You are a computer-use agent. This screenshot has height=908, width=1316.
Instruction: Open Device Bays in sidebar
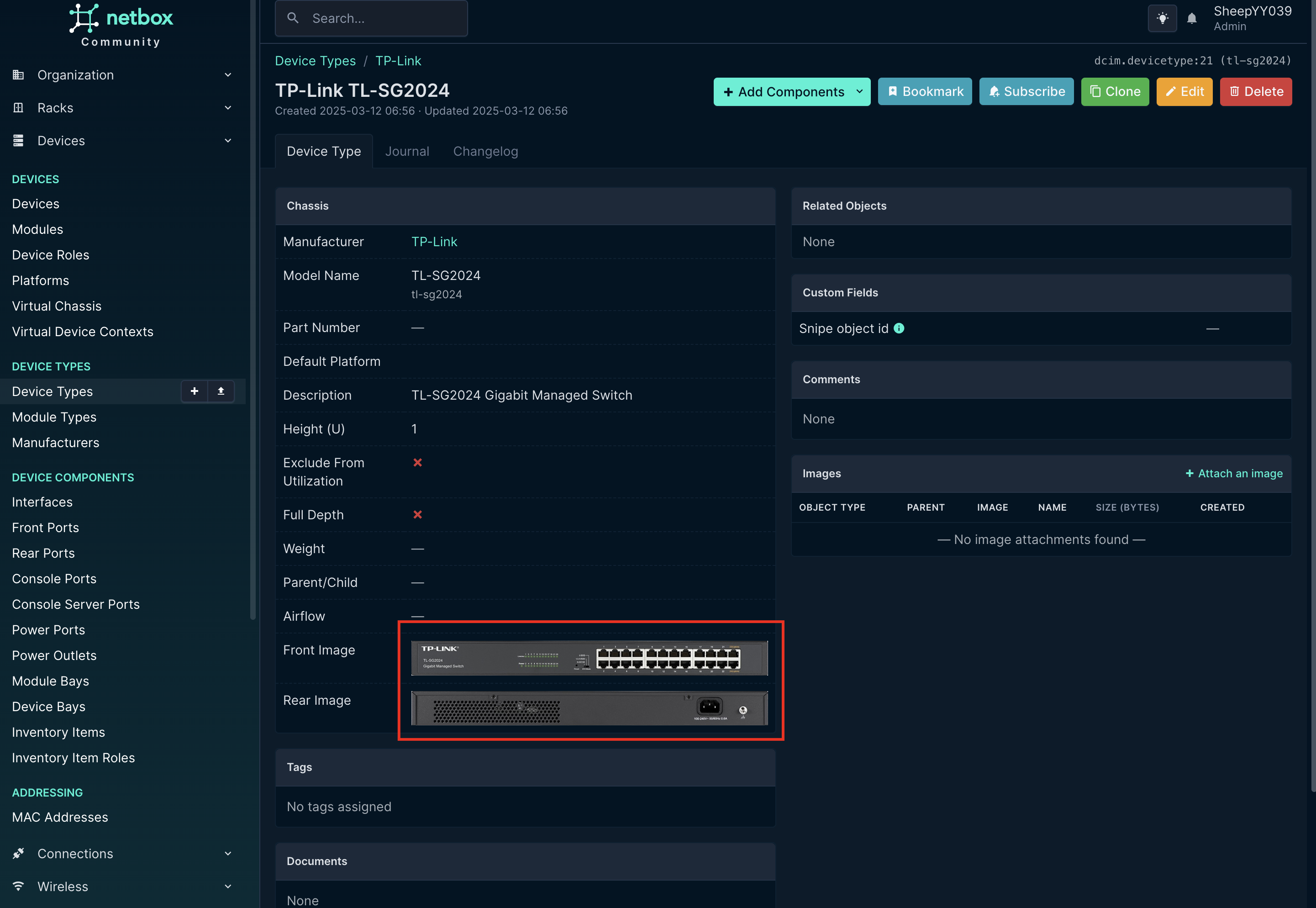(48, 707)
